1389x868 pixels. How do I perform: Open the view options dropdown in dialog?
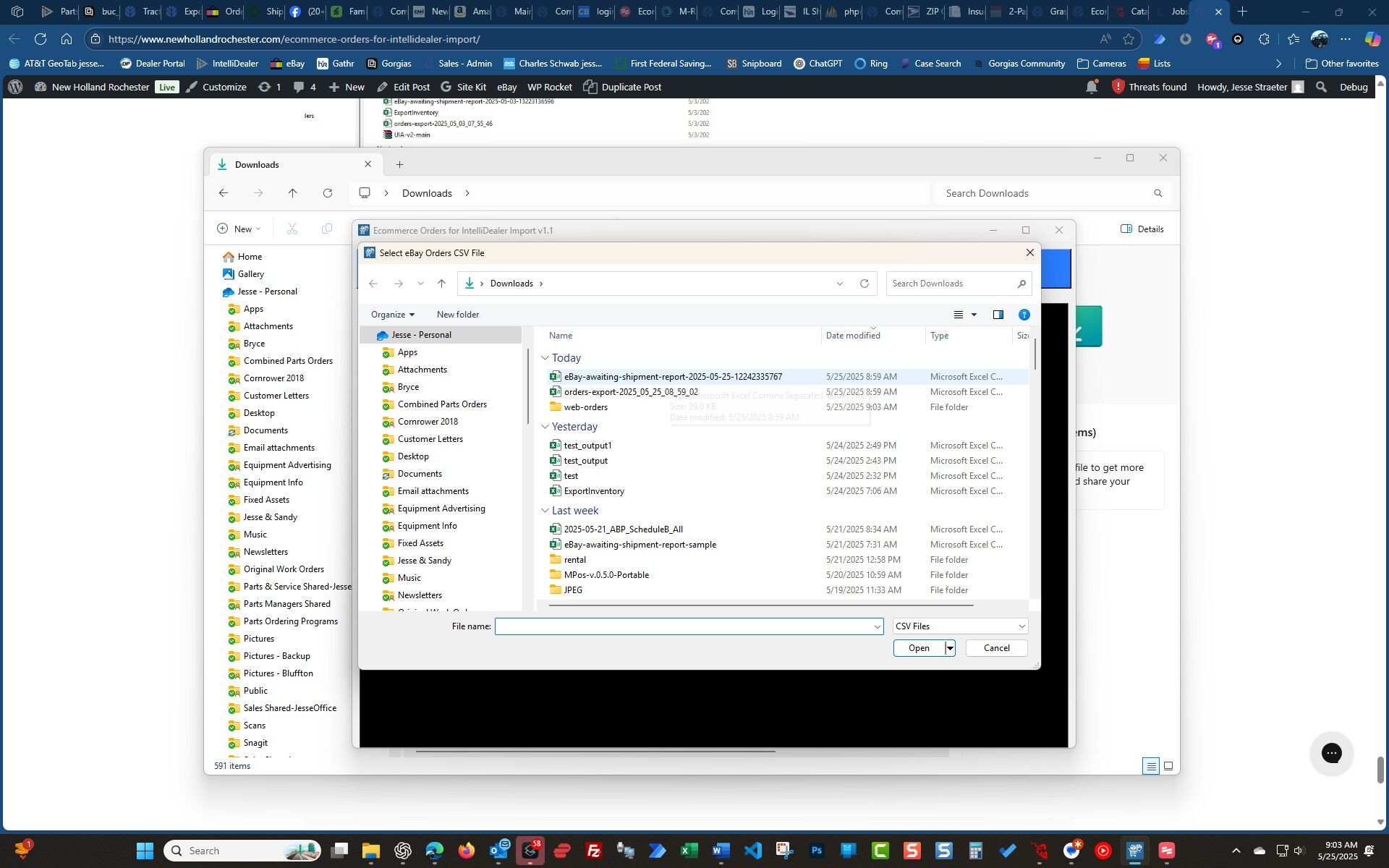(x=974, y=315)
